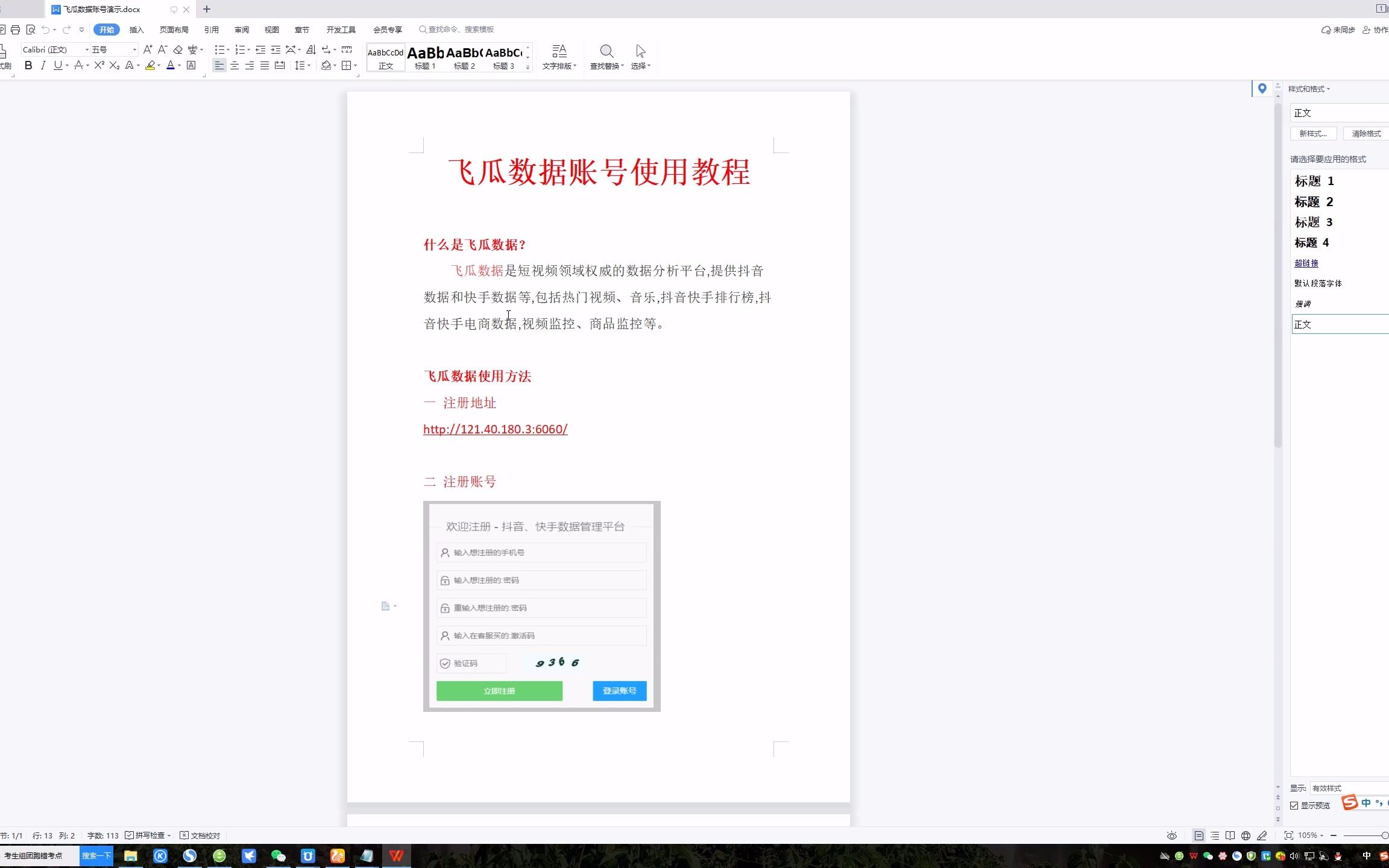This screenshot has height=868, width=1389.
Task: Expand the styles gallery more arrow
Action: coord(528,68)
